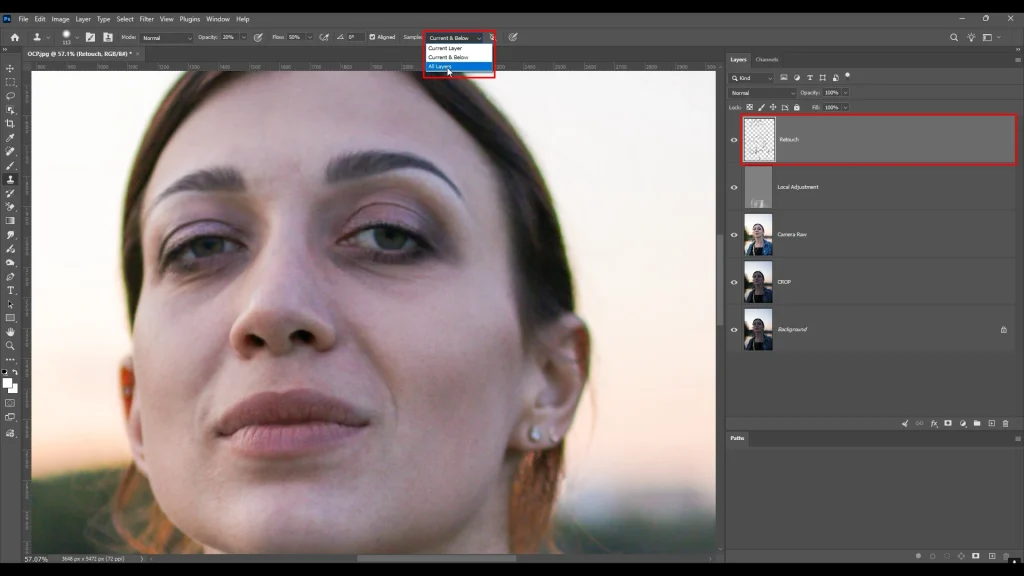The height and width of the screenshot is (576, 1024).
Task: Open the Paths panel tab
Action: pyautogui.click(x=737, y=438)
